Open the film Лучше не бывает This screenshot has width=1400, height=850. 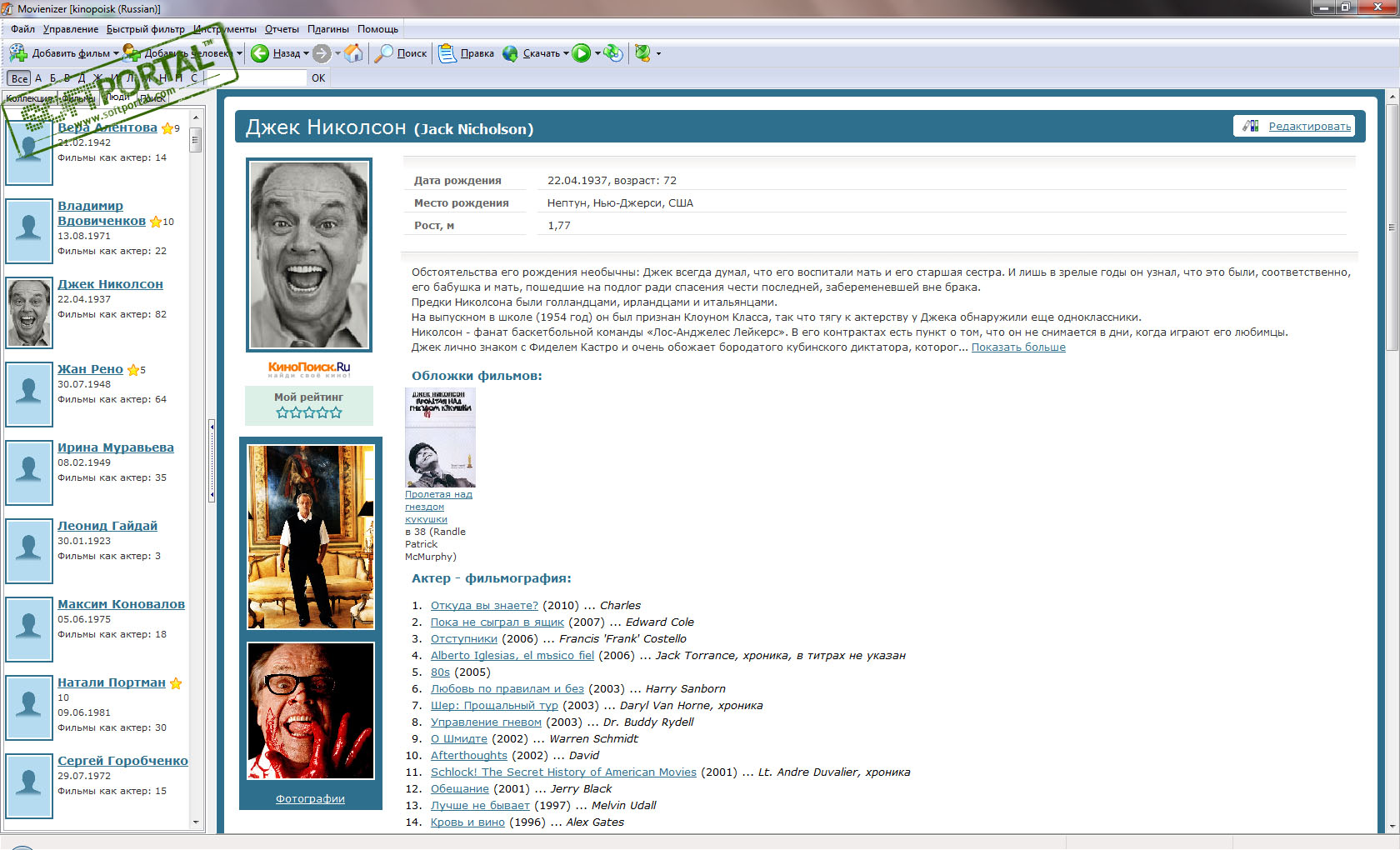[x=480, y=806]
